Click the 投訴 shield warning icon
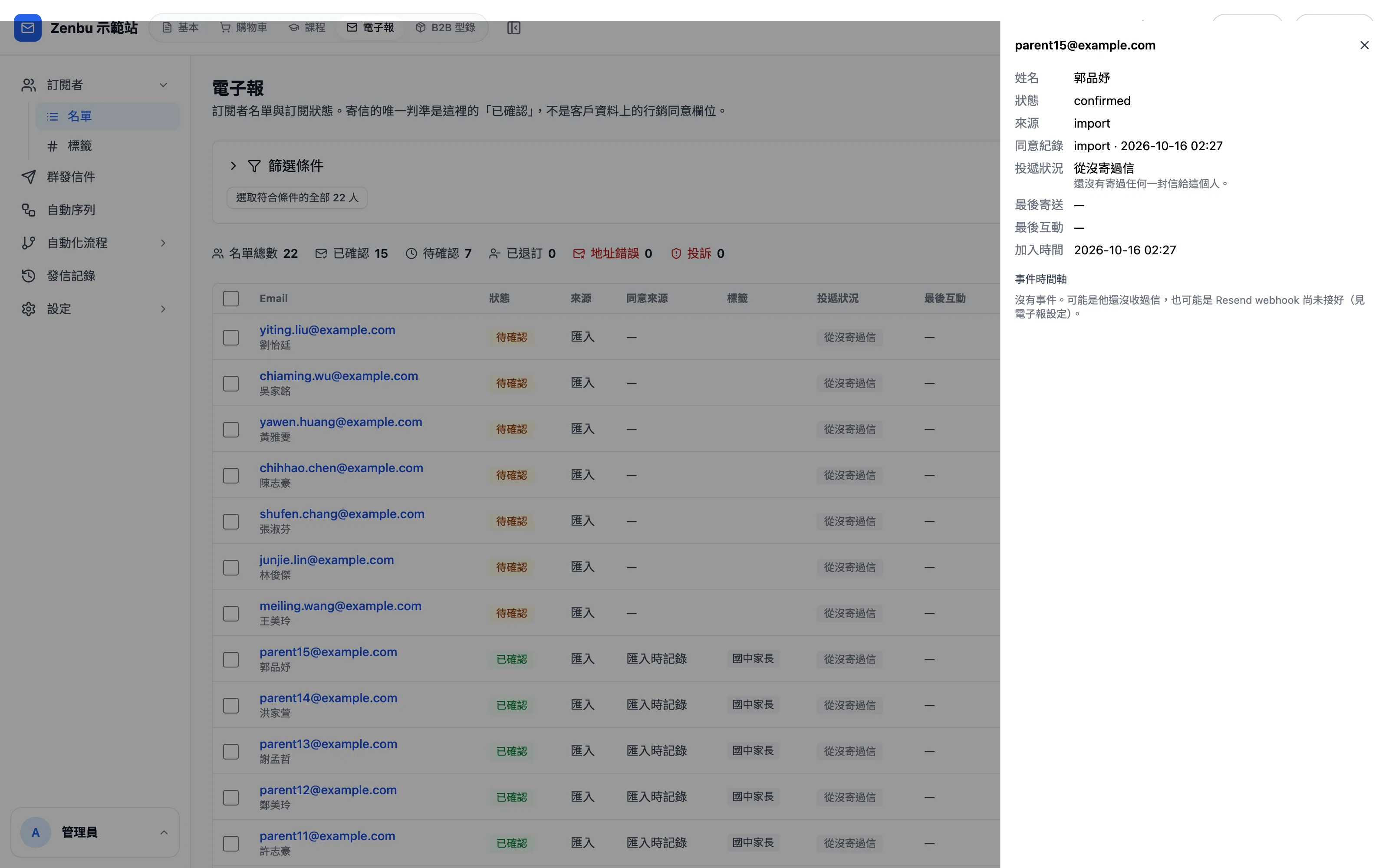The width and height of the screenshot is (1389, 868). [x=676, y=253]
